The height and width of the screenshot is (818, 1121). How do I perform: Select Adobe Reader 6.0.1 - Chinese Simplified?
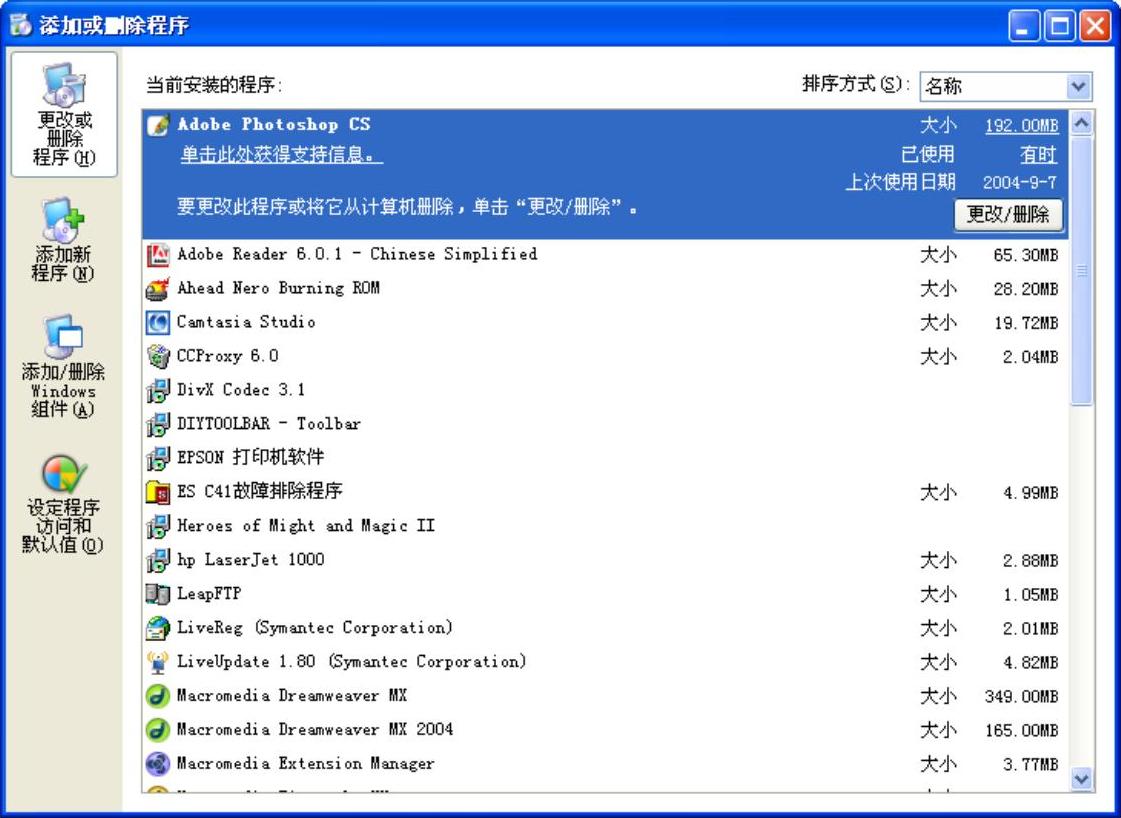605,255
